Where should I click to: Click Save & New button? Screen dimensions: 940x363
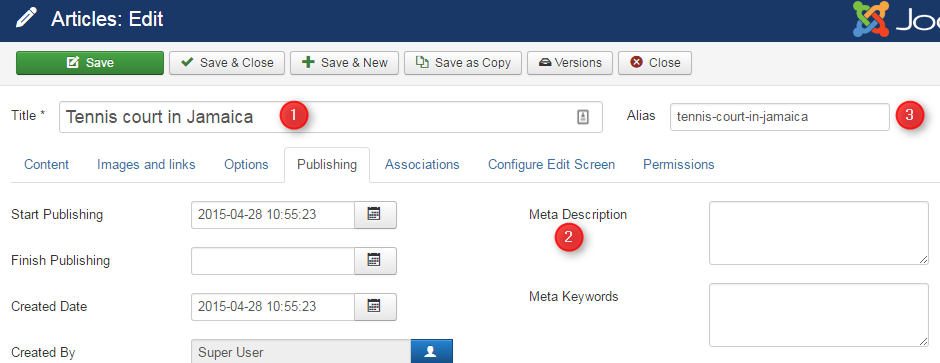click(x=345, y=63)
